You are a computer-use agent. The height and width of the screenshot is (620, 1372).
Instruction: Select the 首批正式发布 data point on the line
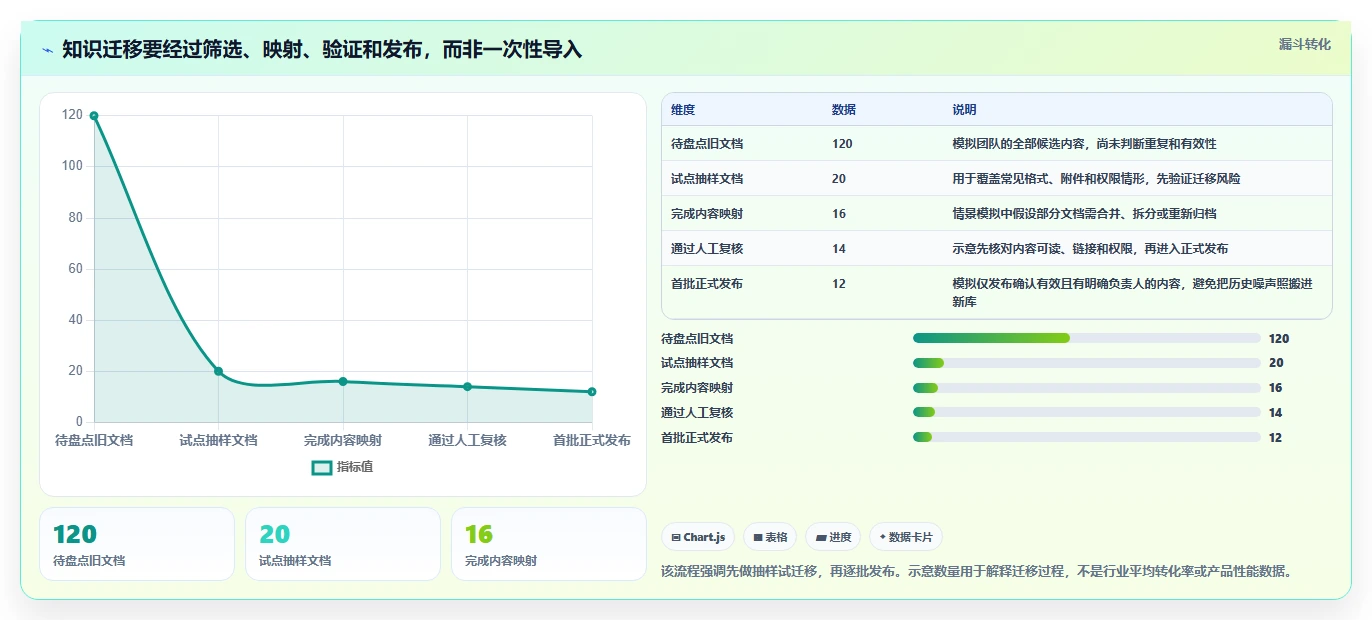[592, 391]
